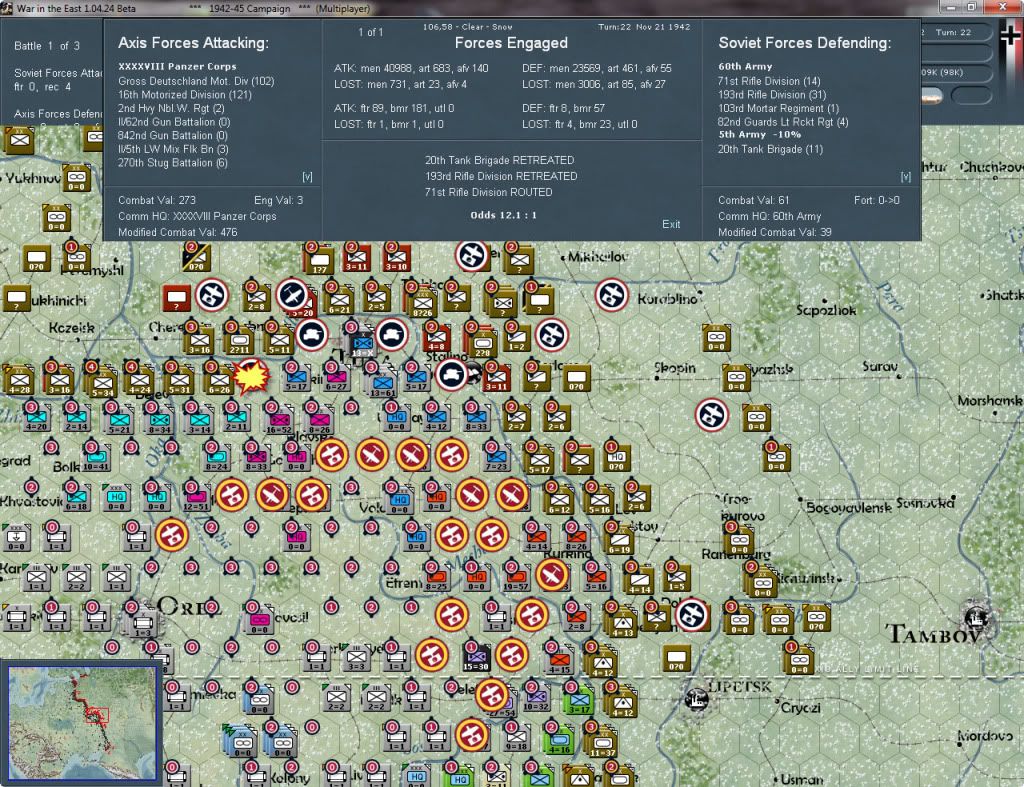Screen dimensions: 1024x787
Task: Select the cyan unit labeled 6=18
Action: coord(76,499)
